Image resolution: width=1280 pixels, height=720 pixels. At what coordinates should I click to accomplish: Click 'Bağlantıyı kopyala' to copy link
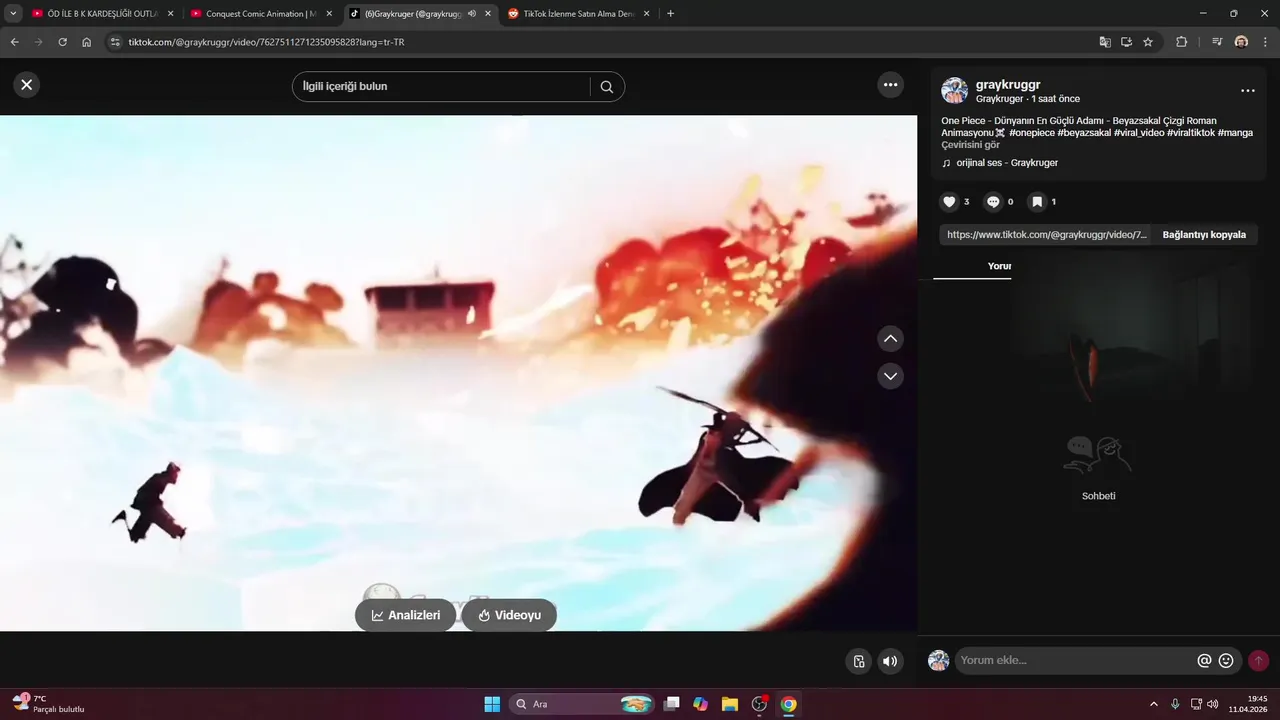(1204, 235)
